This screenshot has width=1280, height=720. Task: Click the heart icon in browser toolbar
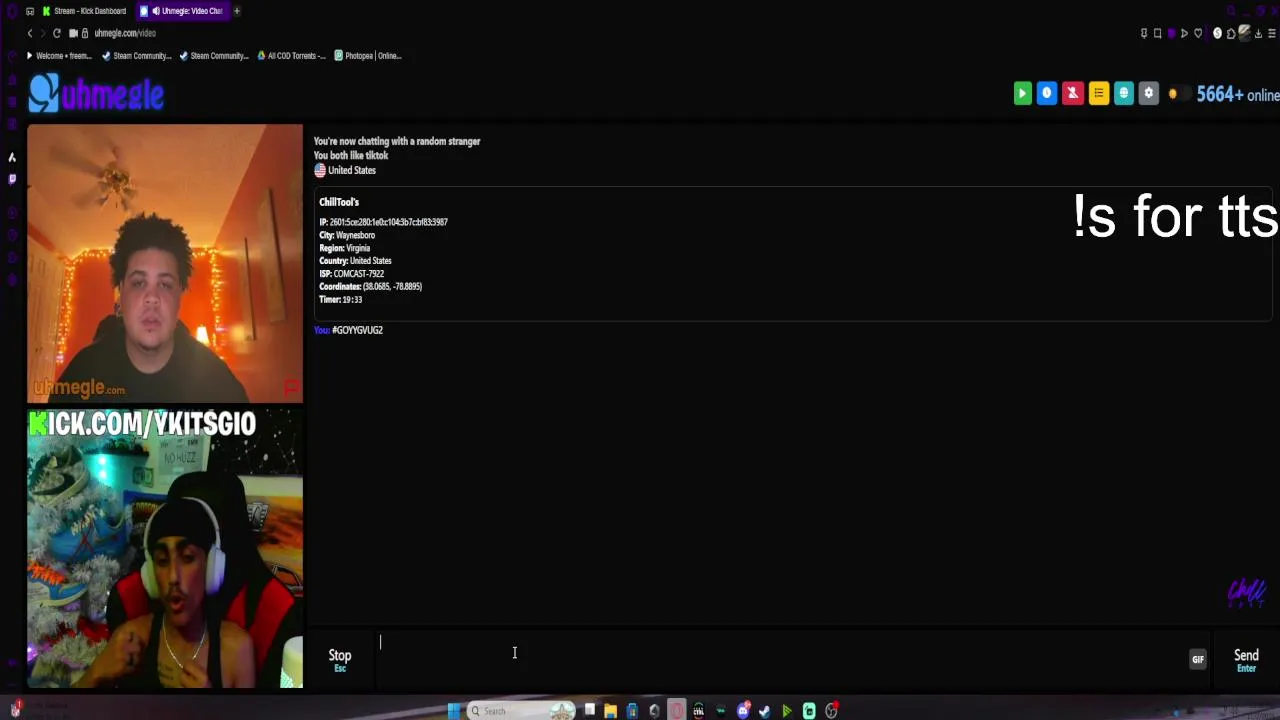[1198, 33]
